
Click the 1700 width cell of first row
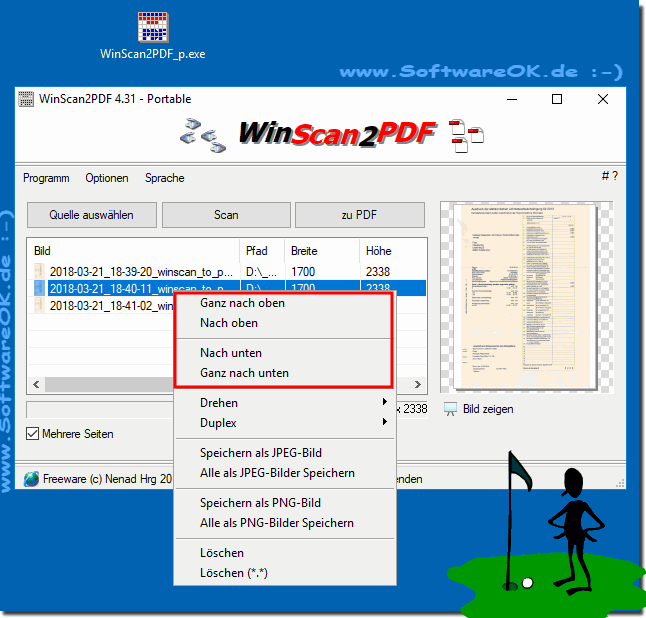(303, 272)
